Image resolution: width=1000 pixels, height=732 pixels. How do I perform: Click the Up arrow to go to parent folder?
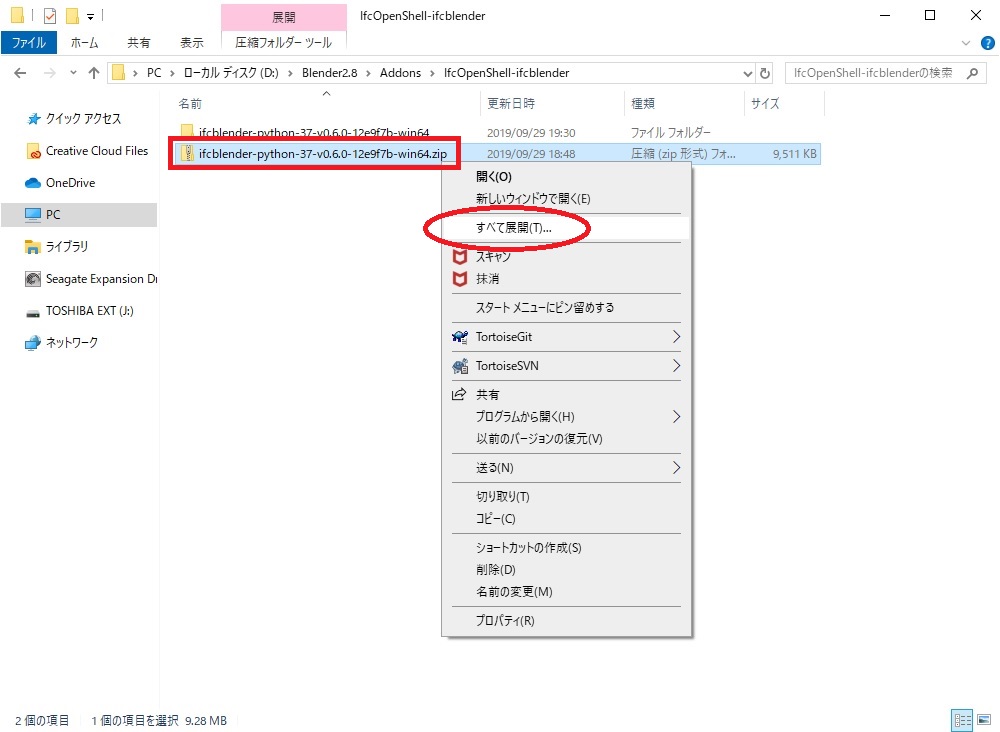point(93,72)
